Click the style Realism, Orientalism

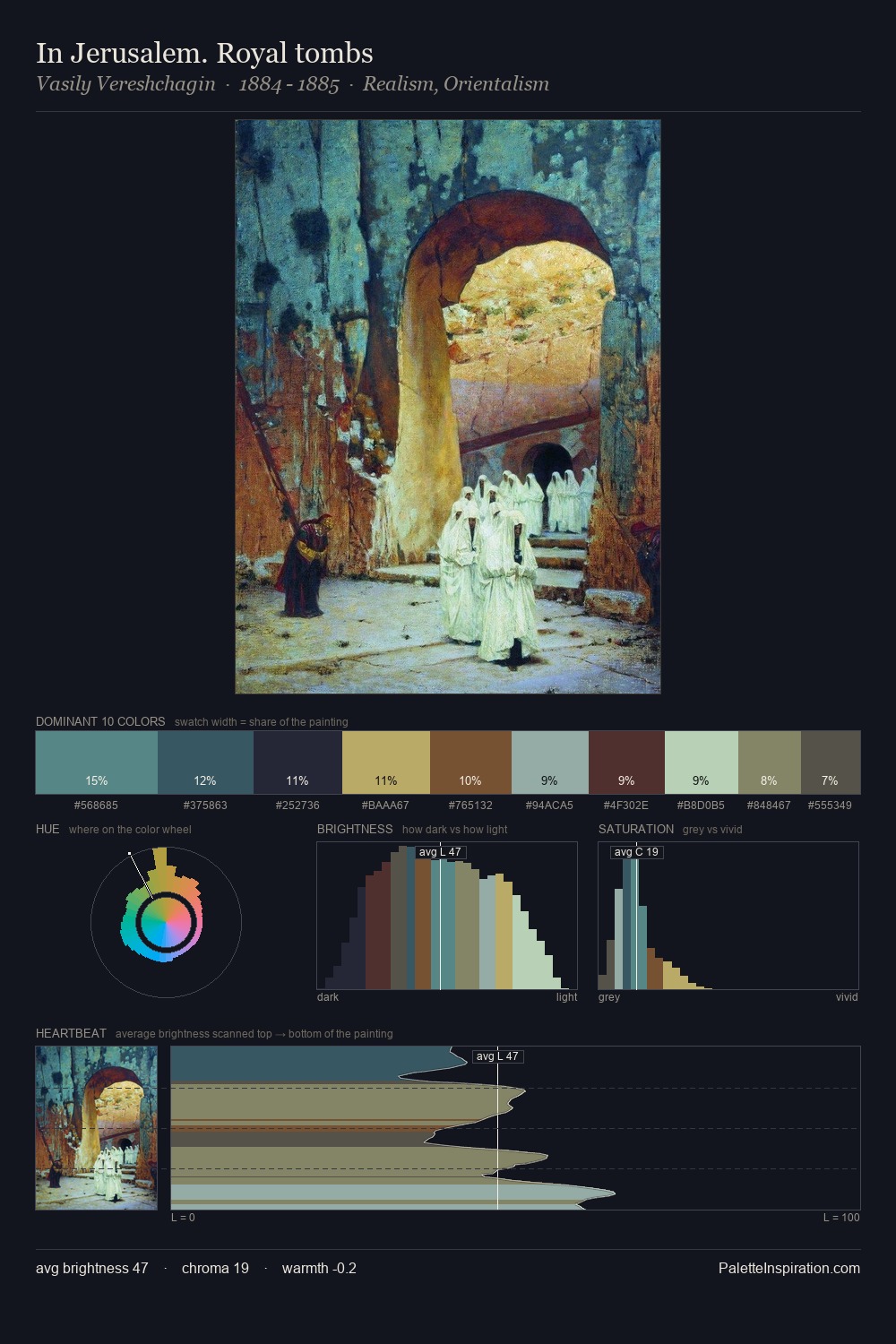(x=456, y=84)
